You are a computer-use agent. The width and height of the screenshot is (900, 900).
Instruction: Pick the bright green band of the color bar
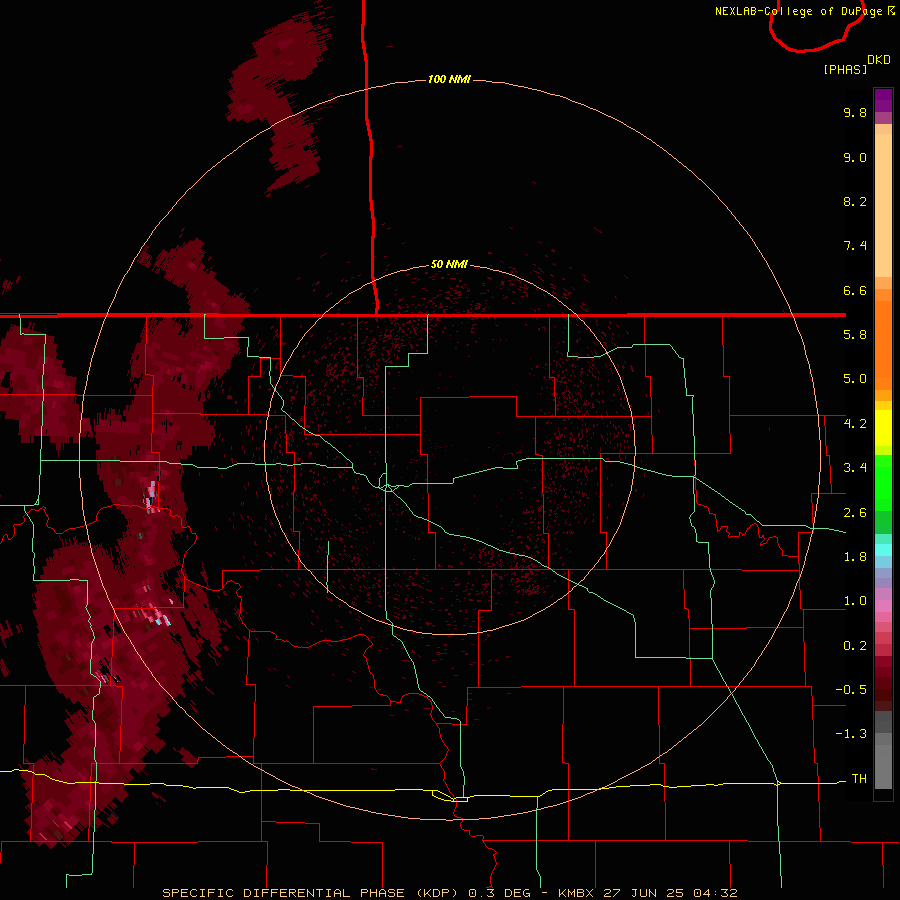tap(883, 482)
